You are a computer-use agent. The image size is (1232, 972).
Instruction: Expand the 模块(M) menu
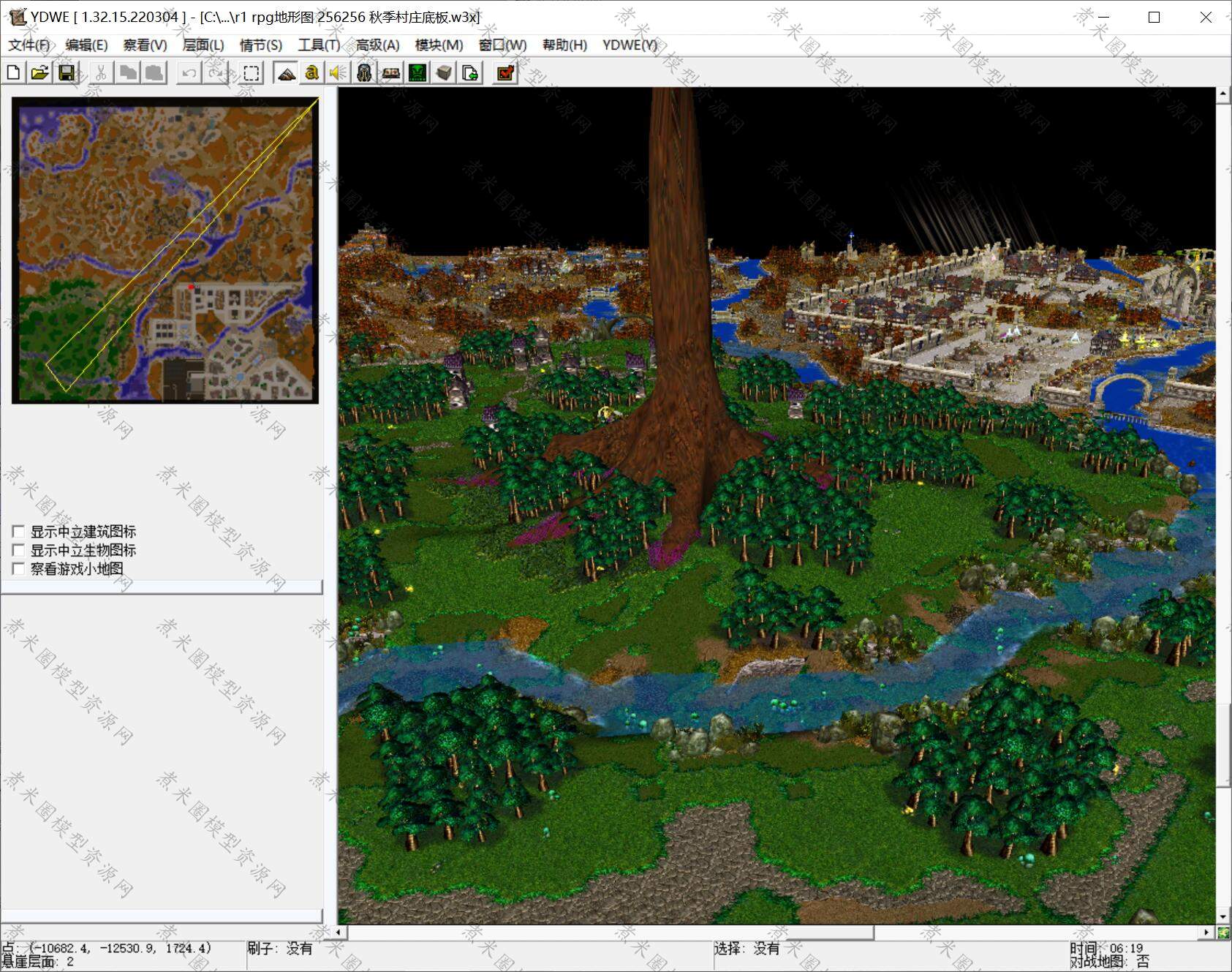tap(439, 45)
